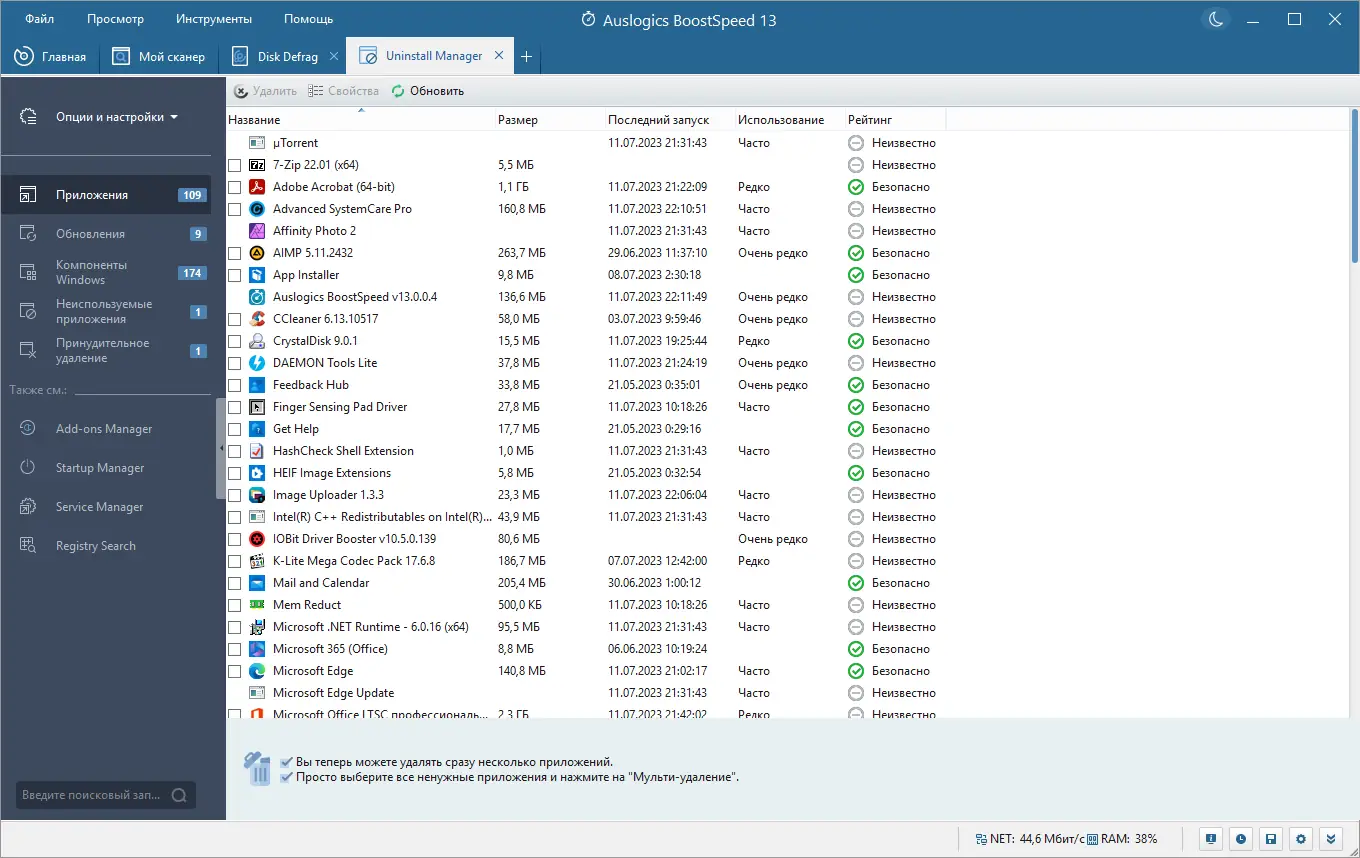Open the Просмотр menu
The height and width of the screenshot is (858, 1360).
(115, 19)
